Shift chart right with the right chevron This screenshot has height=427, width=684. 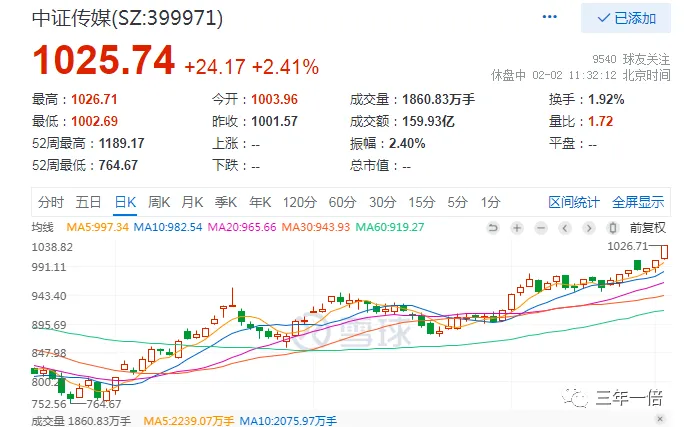[x=589, y=228]
